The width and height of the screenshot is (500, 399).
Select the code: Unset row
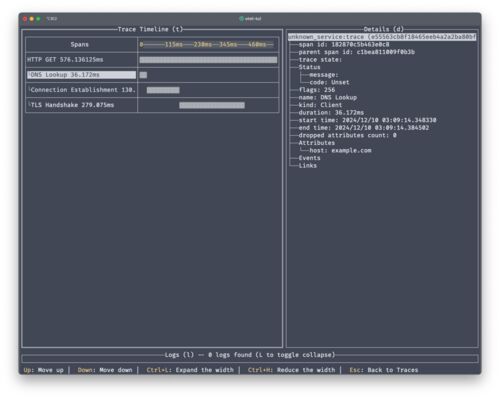[x=329, y=82]
